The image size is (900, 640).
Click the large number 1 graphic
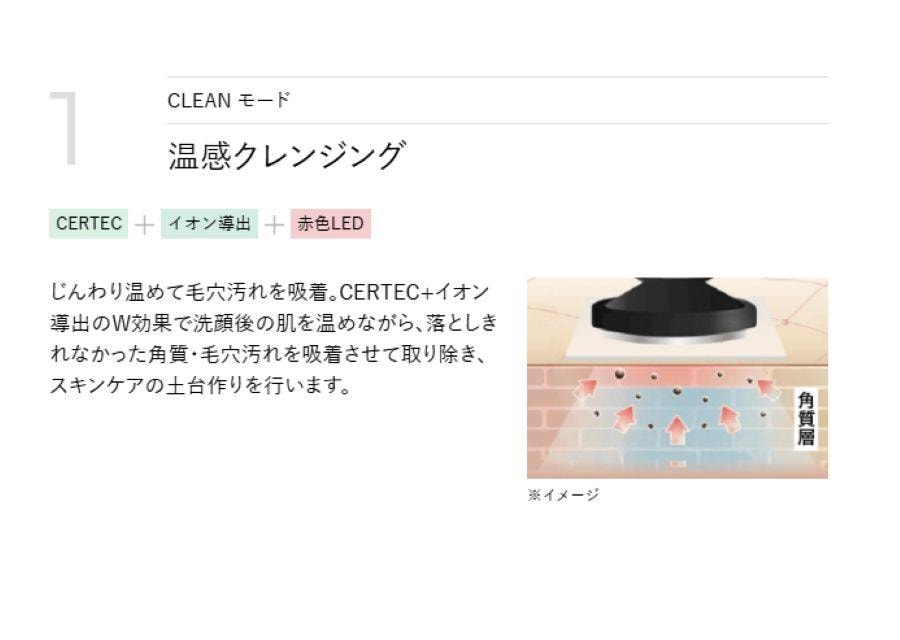[64, 129]
